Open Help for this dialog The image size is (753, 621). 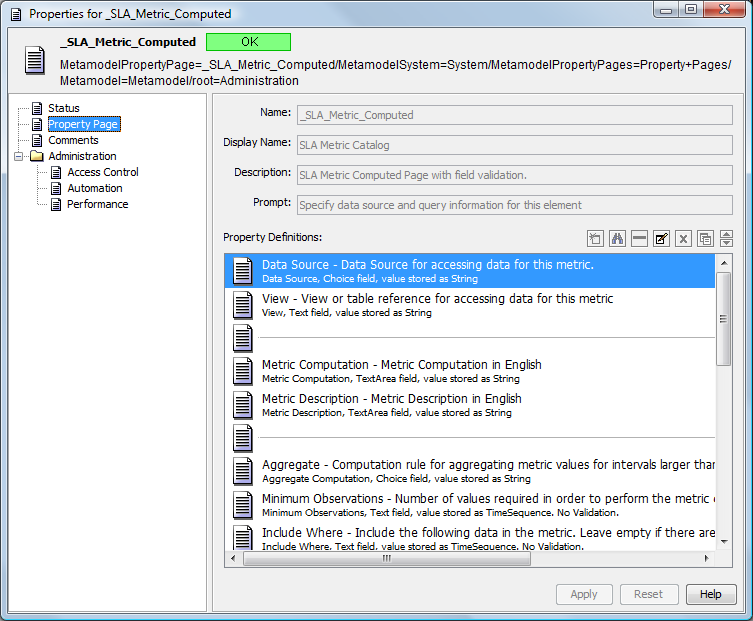click(711, 594)
